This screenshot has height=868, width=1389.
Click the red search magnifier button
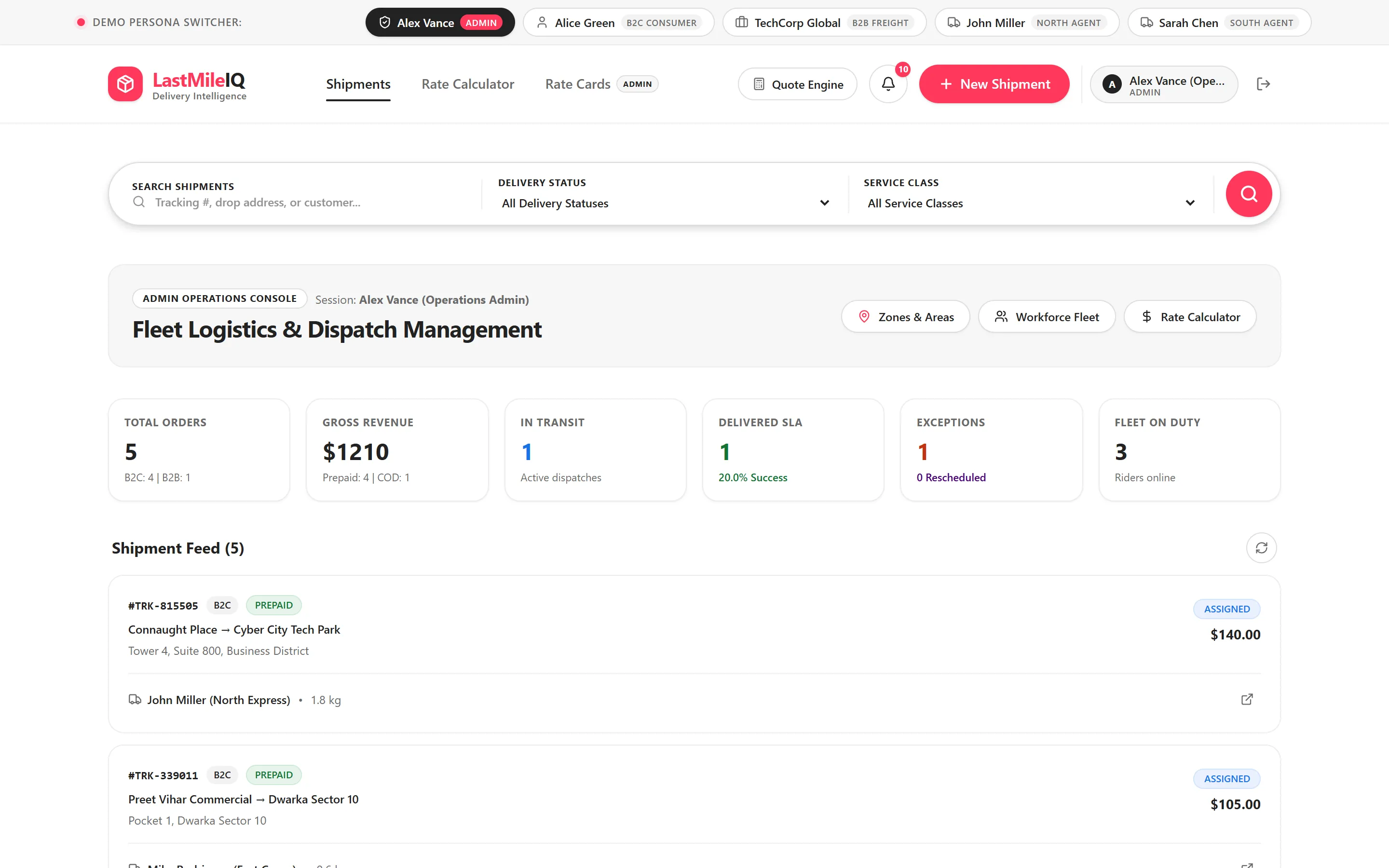tap(1248, 194)
